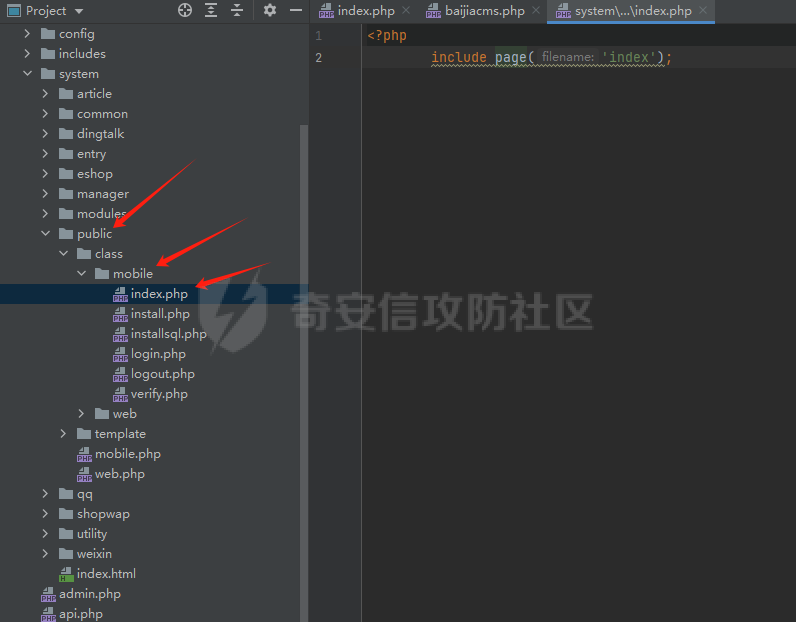
Task: Select login.php file in tree
Action: point(157,354)
